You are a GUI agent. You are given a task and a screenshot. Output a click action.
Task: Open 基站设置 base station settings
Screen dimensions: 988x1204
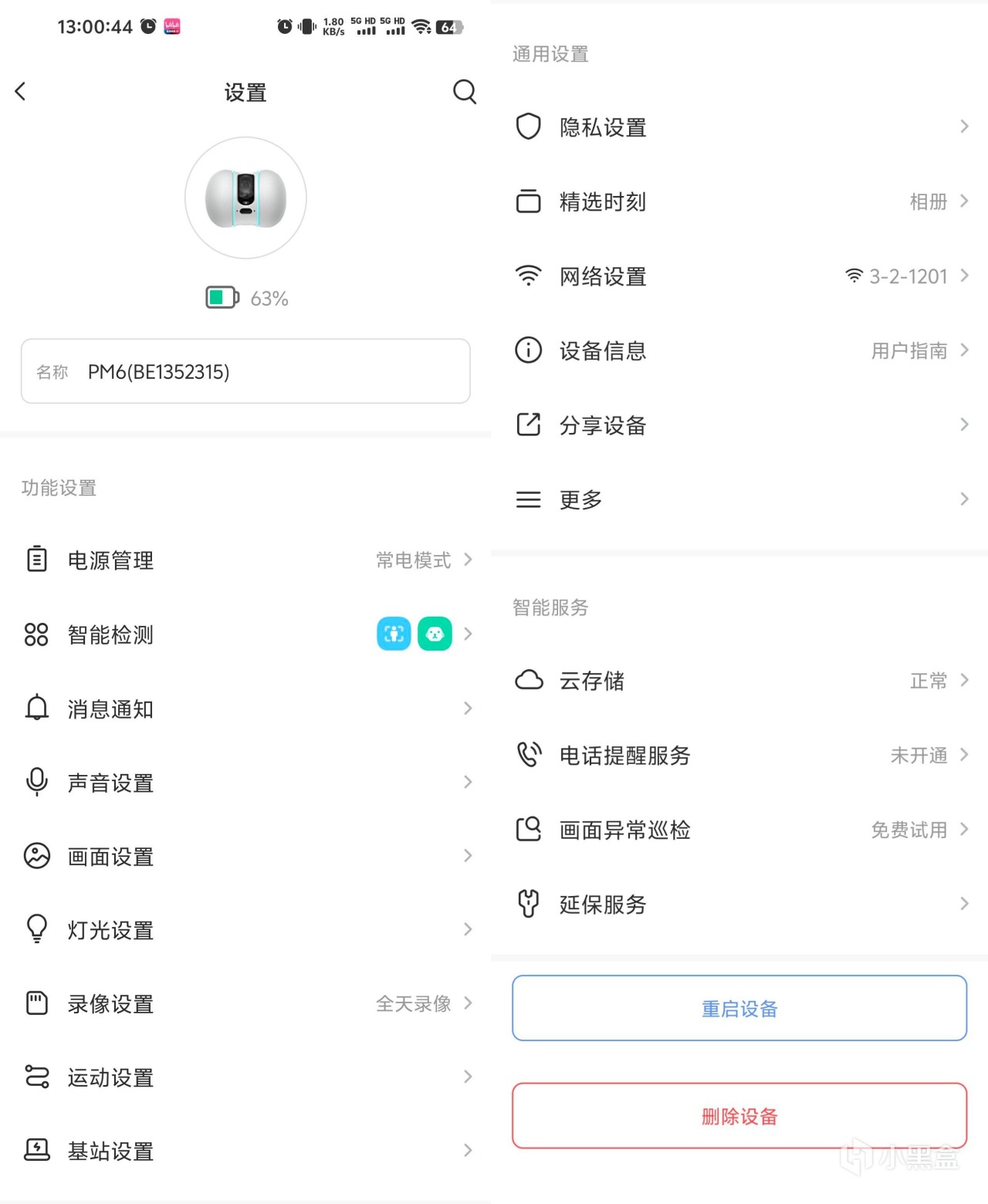(110, 1151)
